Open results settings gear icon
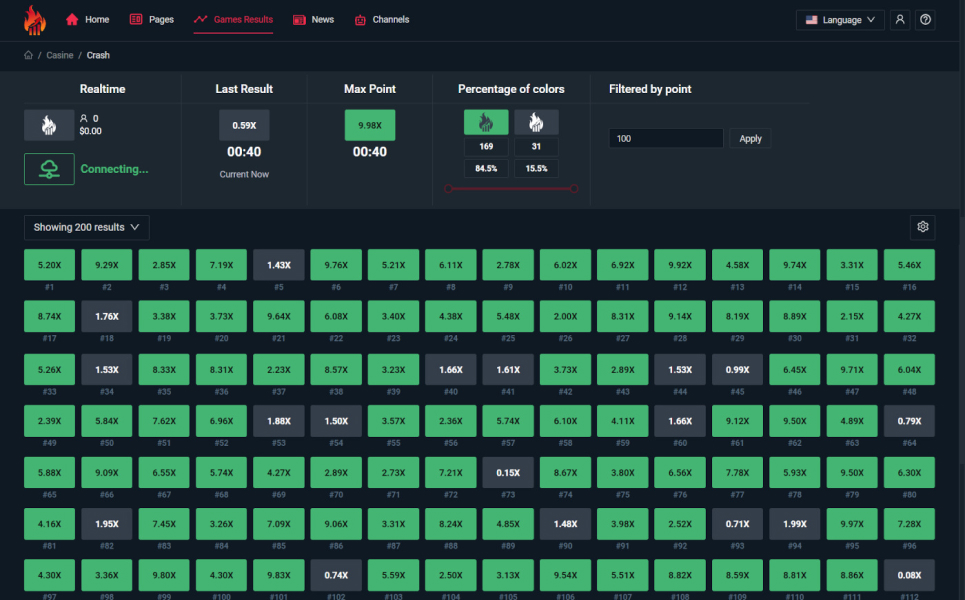 coord(922,227)
